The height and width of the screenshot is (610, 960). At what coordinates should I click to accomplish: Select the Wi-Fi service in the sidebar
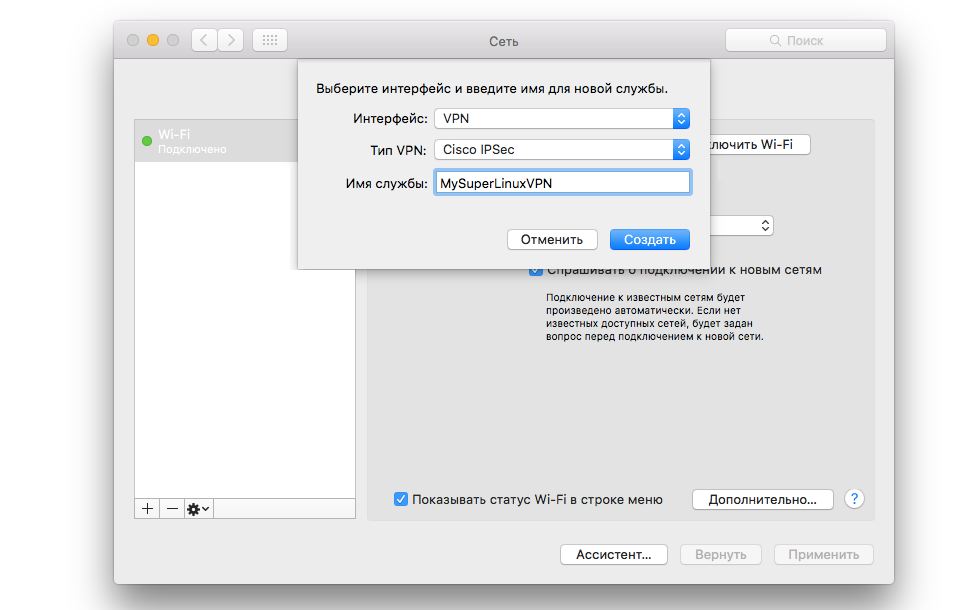[210, 141]
